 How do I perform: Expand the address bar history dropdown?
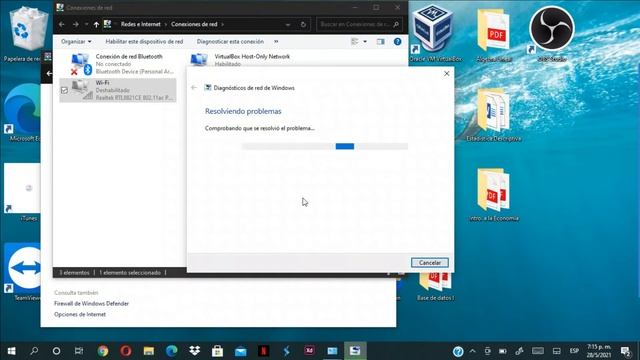[288, 24]
